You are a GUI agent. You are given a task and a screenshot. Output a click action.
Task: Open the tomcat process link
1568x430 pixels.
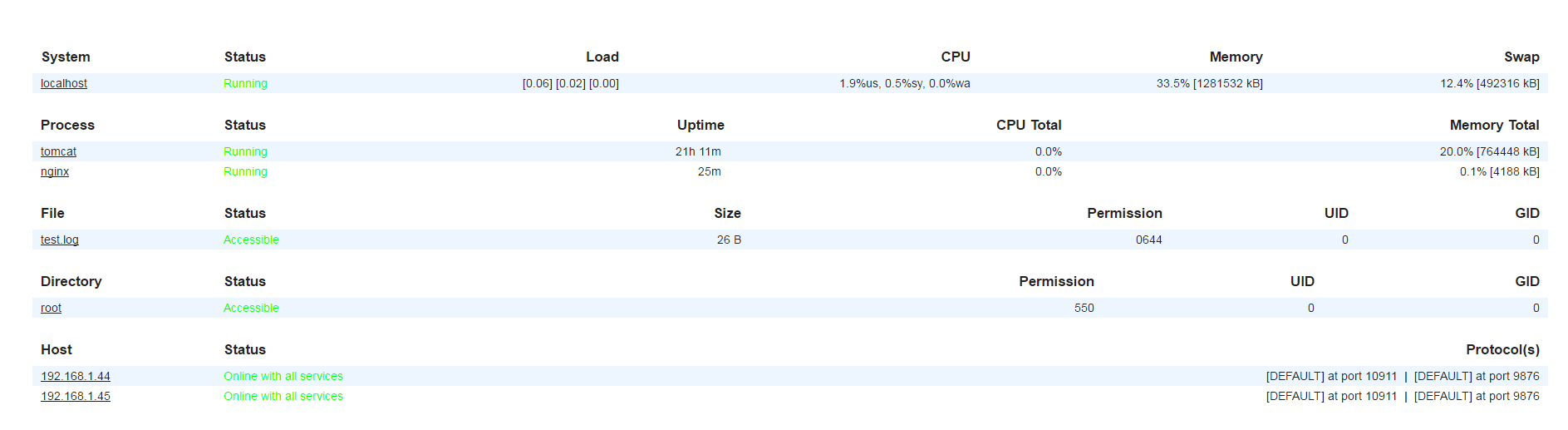pos(58,151)
